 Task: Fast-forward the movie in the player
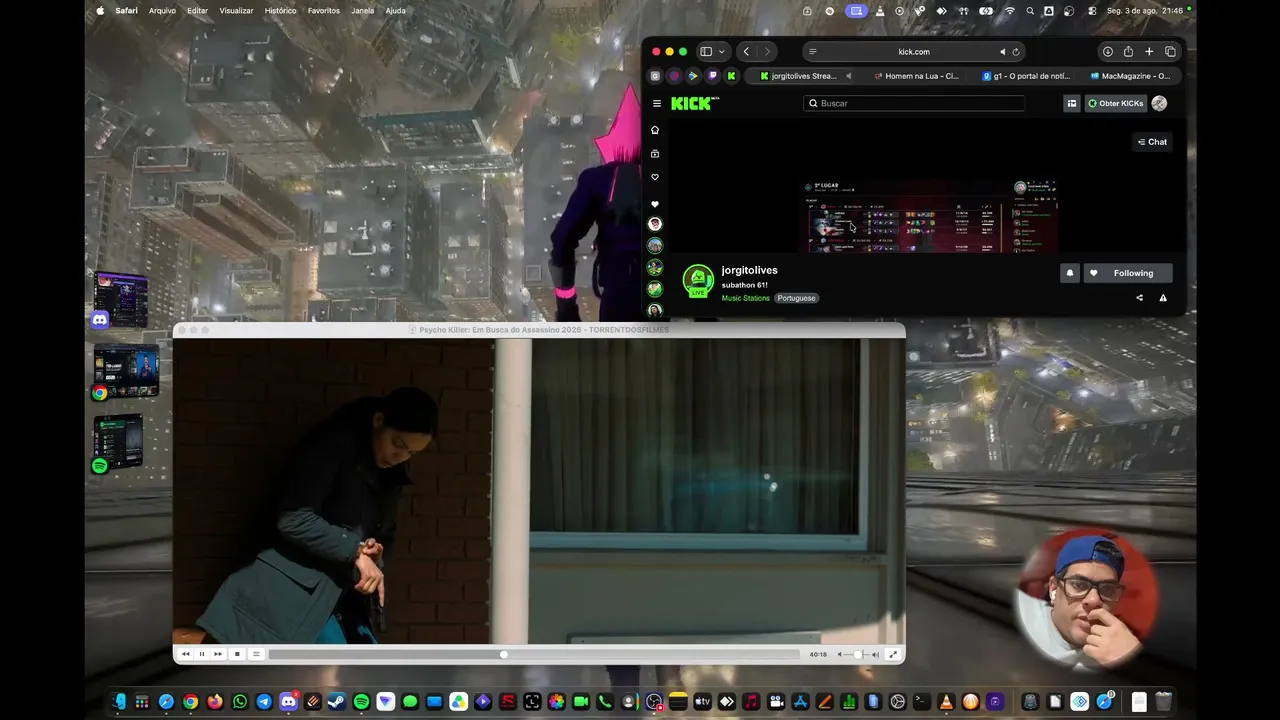pos(218,654)
